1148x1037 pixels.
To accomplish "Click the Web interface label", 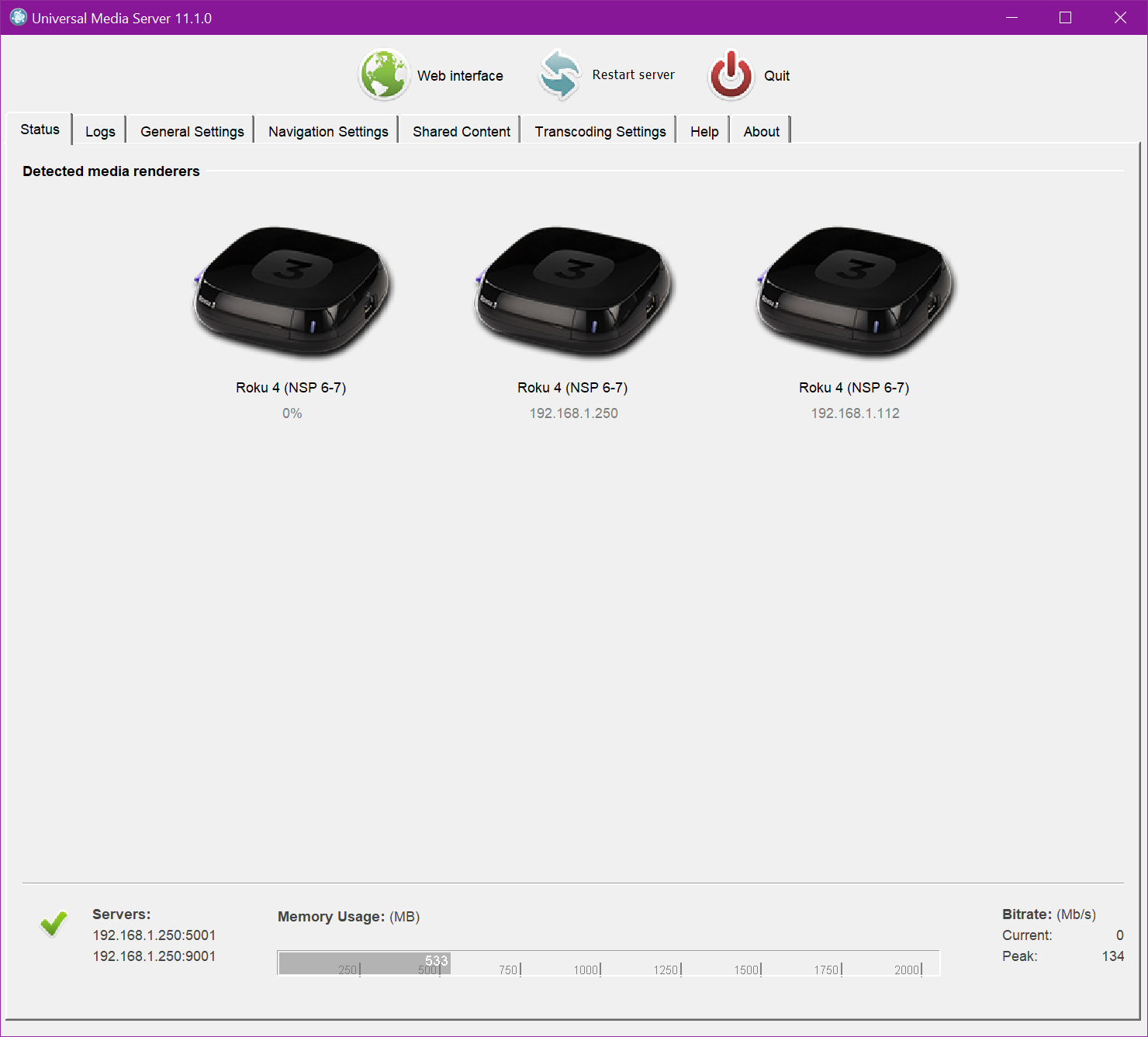I will 460,76.
